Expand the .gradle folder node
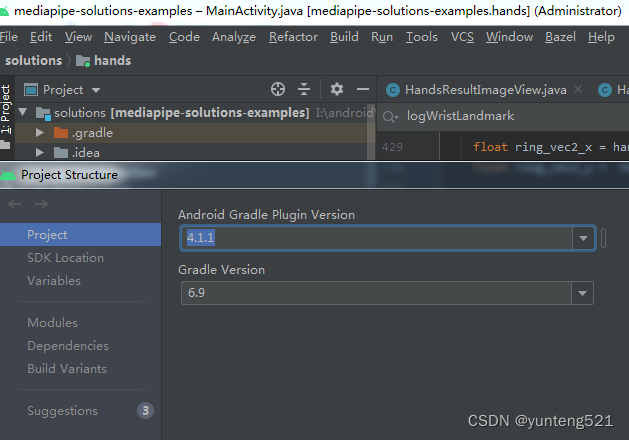Image resolution: width=629 pixels, height=440 pixels. coord(39,132)
